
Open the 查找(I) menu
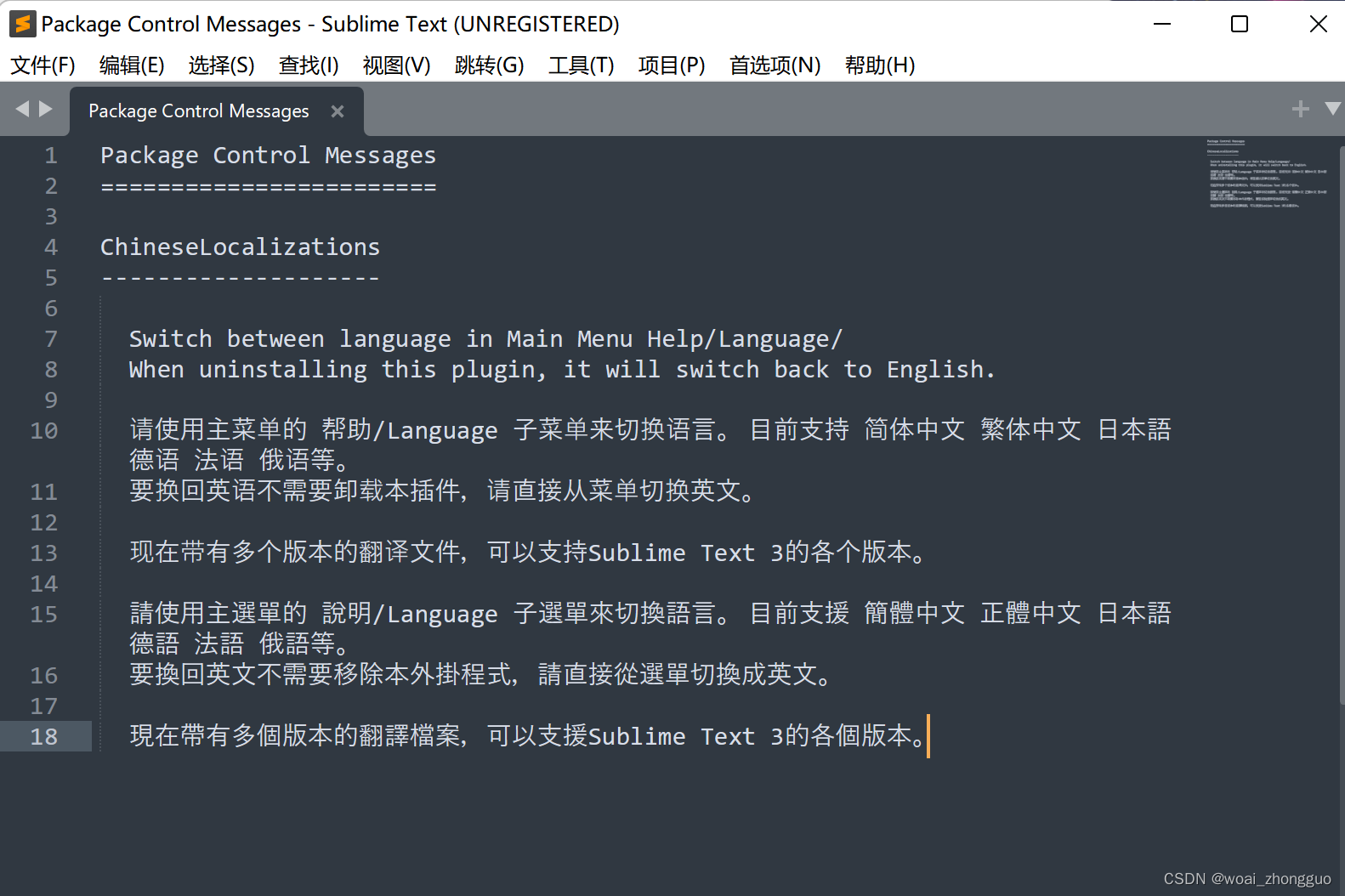point(309,65)
